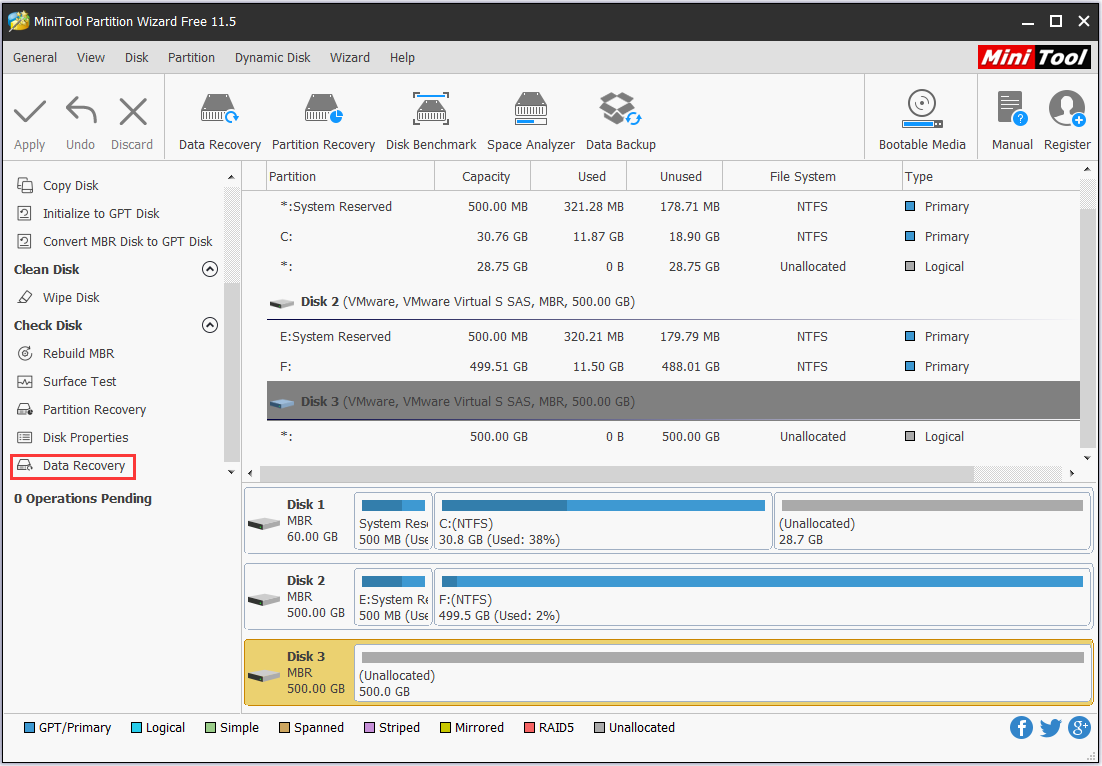Select the 500.00 GB unallocated row under Disk 3
Screen dimensions: 1102x766
pyautogui.click(x=673, y=436)
